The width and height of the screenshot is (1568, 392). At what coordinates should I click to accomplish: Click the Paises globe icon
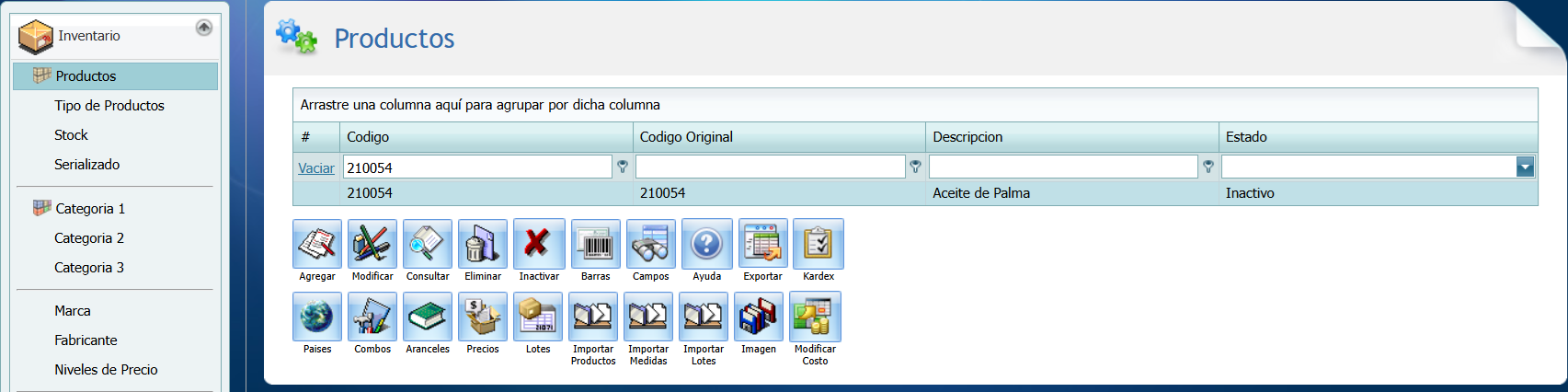tap(317, 317)
